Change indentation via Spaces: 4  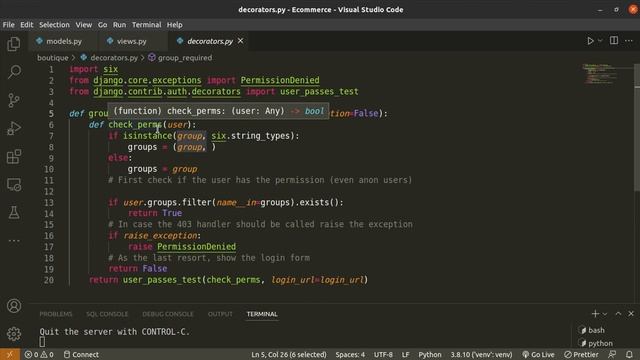(x=350, y=354)
